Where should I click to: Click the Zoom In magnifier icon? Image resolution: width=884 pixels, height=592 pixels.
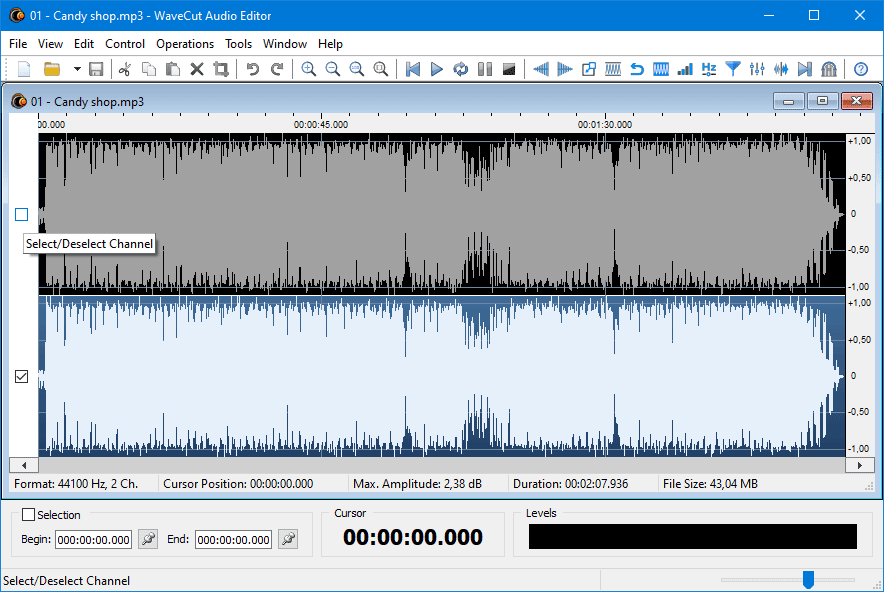pos(309,69)
